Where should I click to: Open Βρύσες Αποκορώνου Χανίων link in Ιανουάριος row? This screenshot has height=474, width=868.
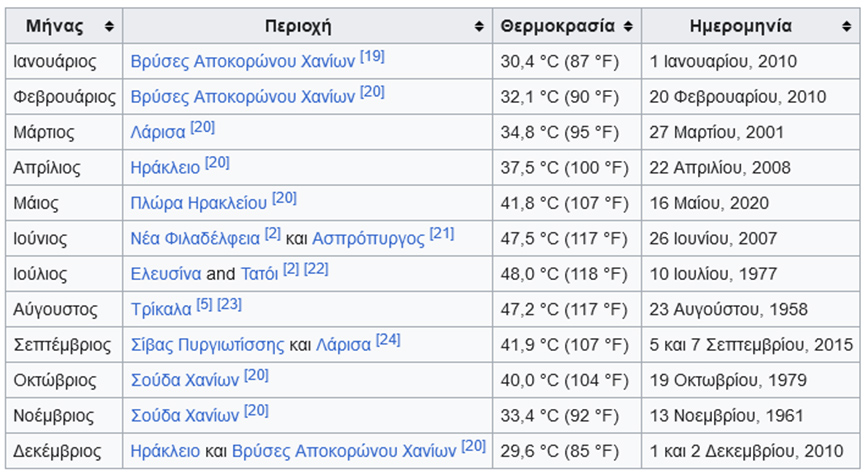[x=243, y=62]
